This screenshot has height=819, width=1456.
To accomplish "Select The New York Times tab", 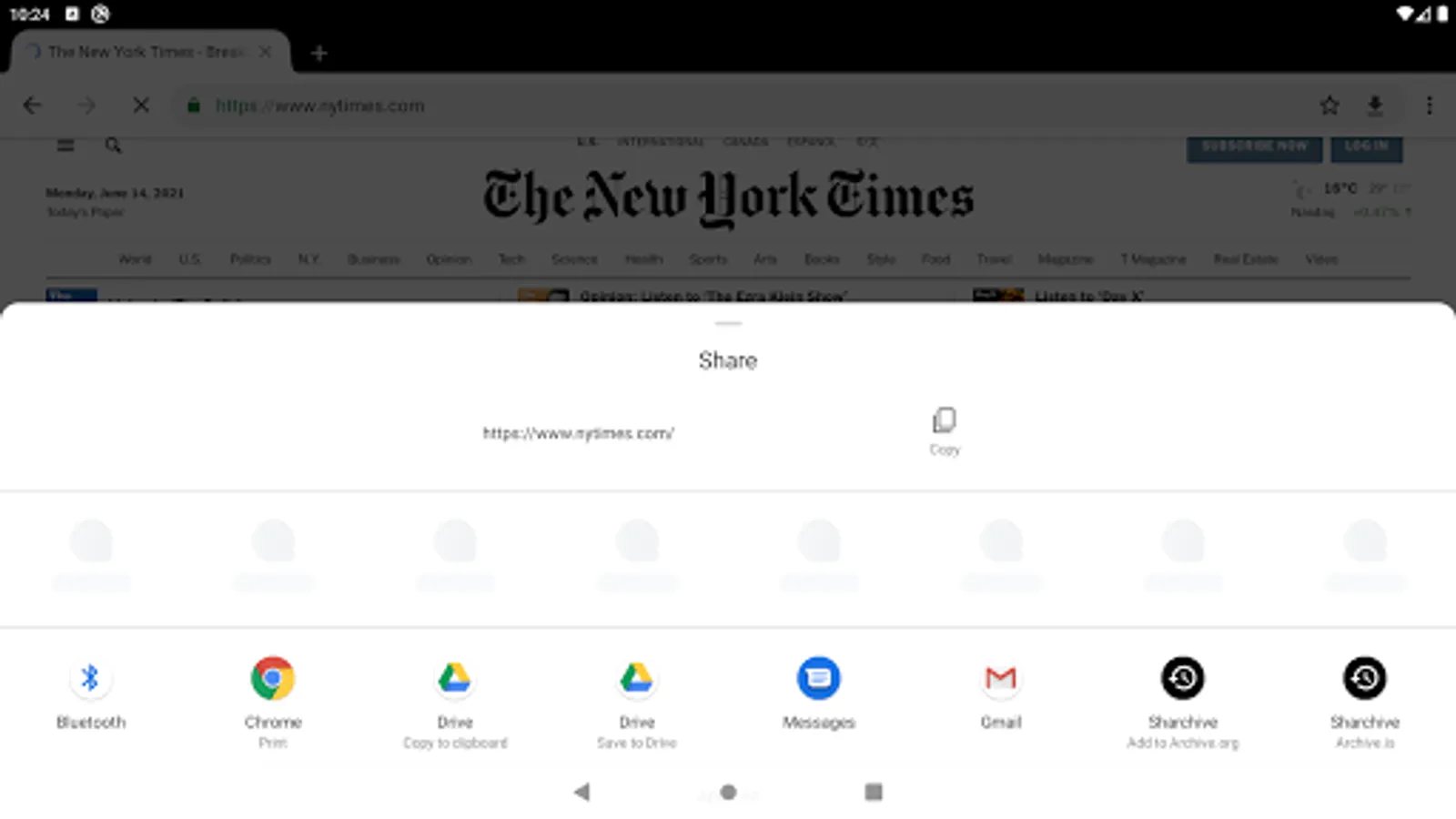I will 146,52.
